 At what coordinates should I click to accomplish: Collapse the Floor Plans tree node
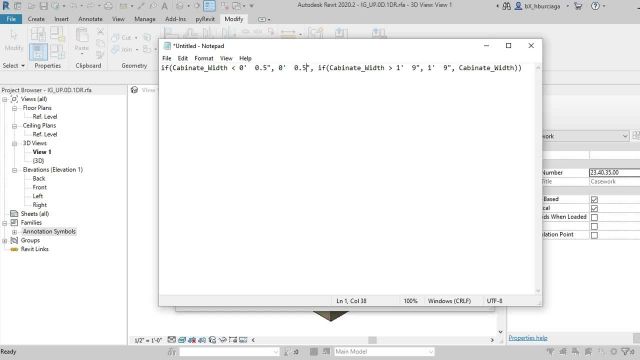point(14,108)
